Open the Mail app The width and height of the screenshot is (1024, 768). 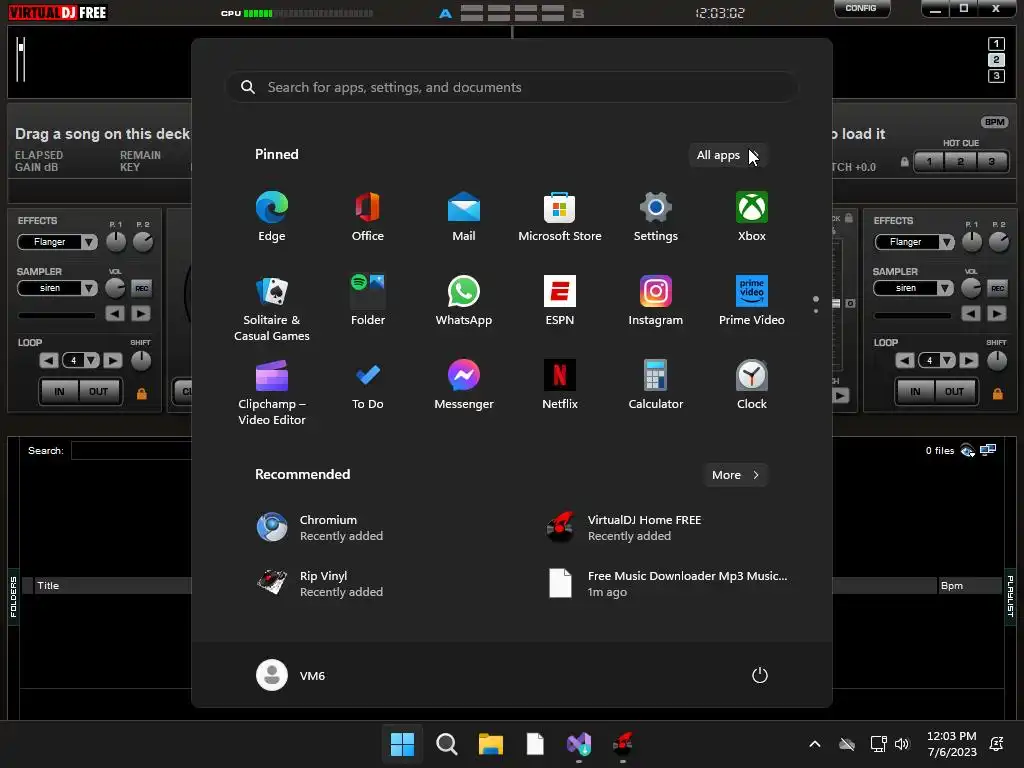464,217
